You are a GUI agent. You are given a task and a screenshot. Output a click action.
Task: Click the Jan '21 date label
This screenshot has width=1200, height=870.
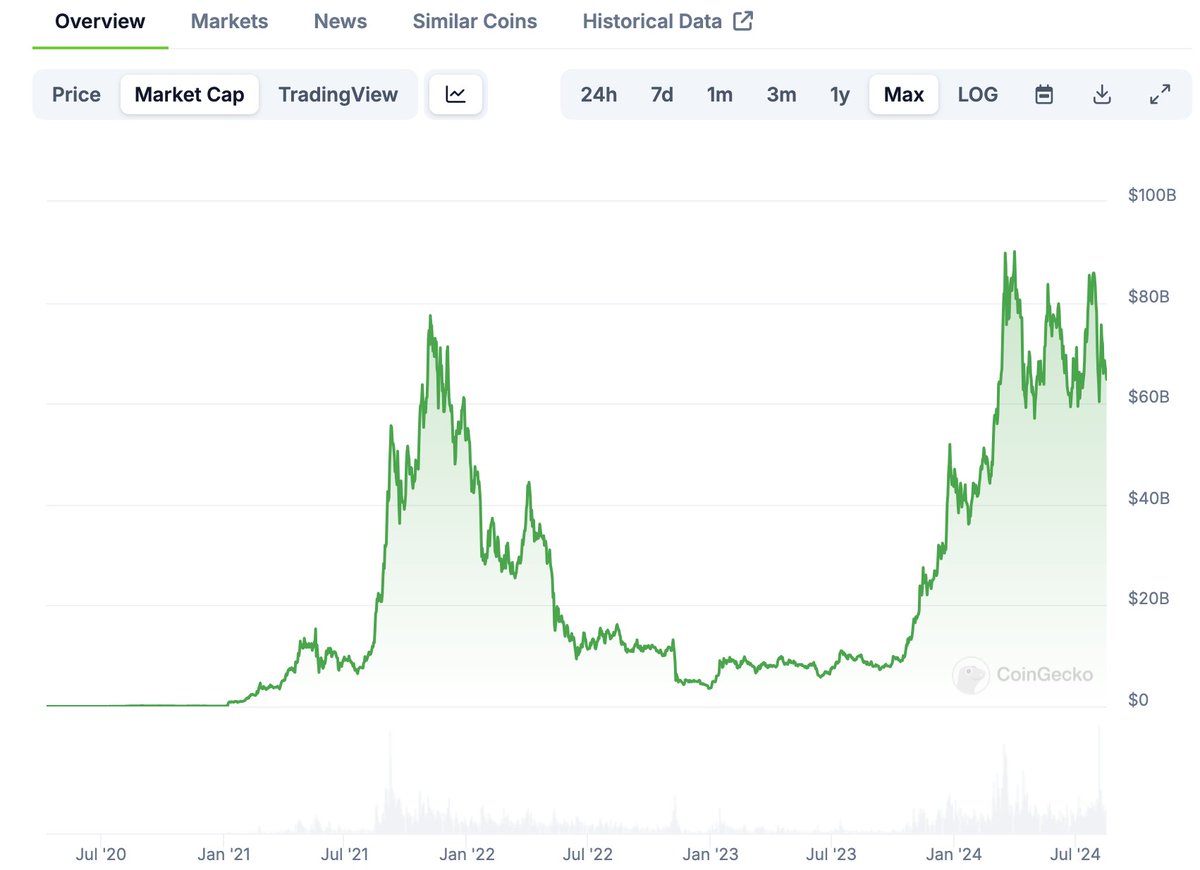[224, 854]
